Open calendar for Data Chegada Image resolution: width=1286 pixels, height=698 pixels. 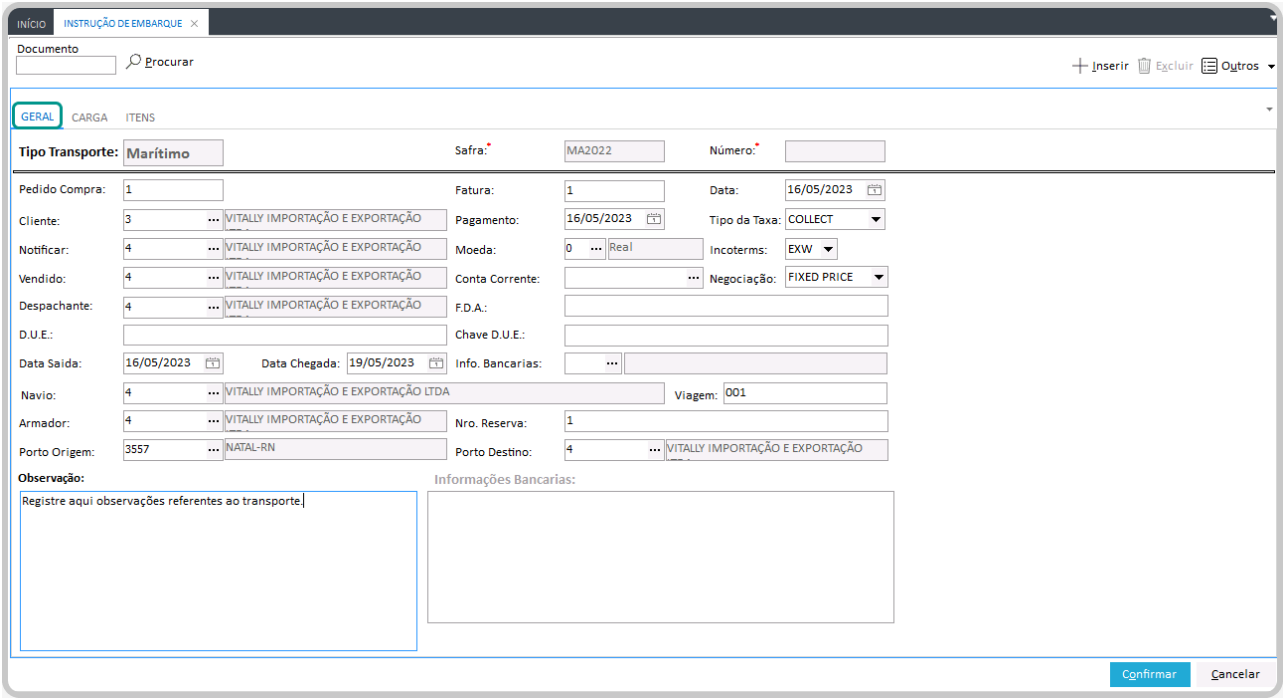pyautogui.click(x=436, y=363)
